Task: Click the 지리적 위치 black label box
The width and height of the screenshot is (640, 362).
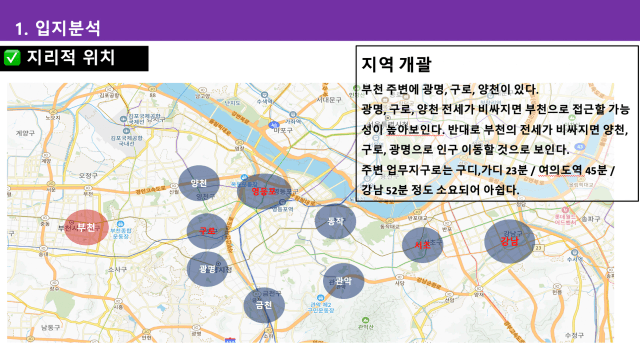Action: 74,58
